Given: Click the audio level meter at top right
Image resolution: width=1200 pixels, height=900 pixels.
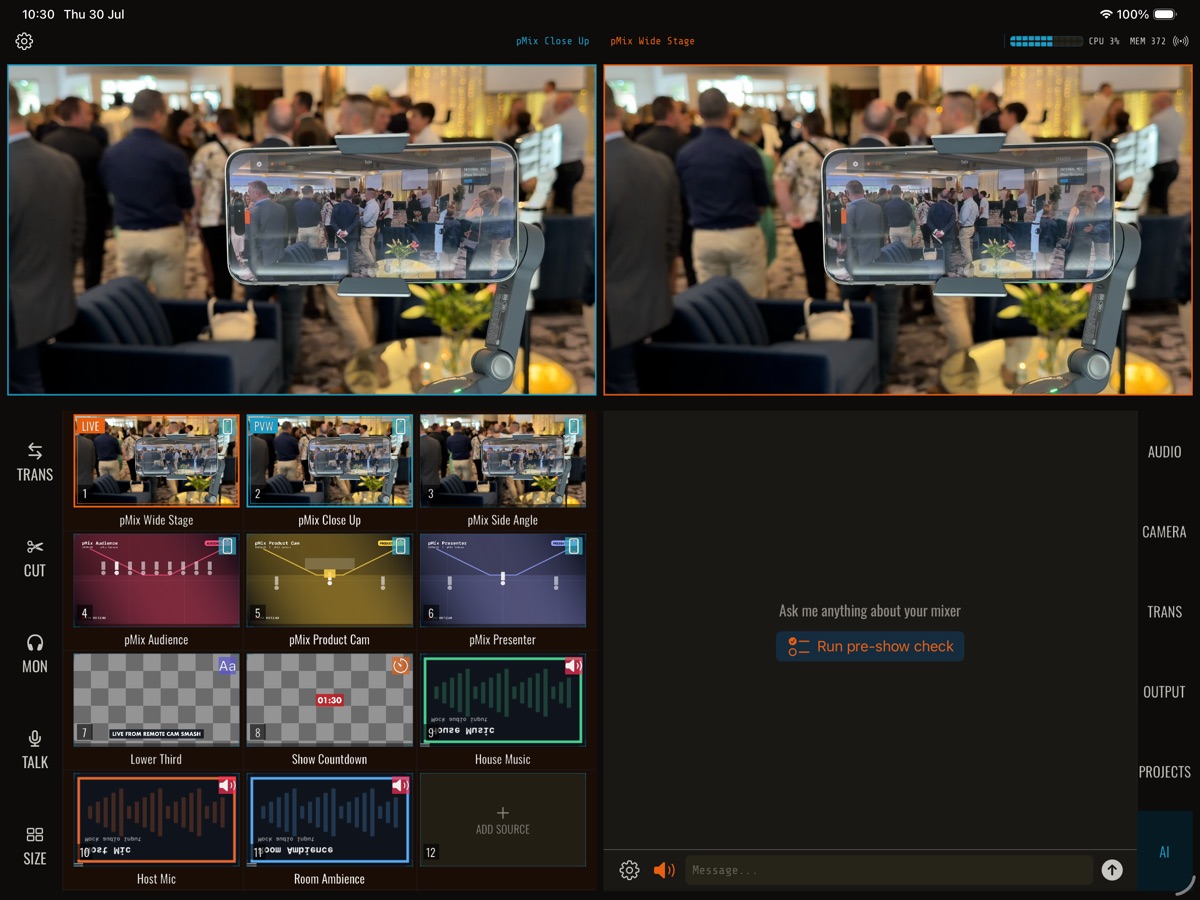Looking at the screenshot, I should tap(1046, 41).
